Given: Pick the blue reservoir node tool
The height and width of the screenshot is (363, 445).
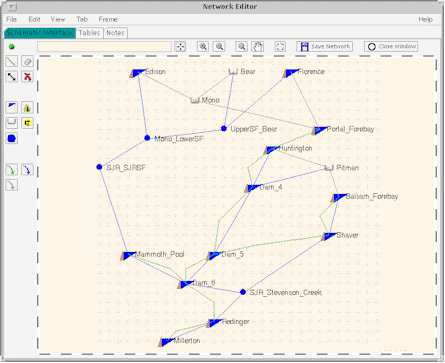Looking at the screenshot, I should click(x=12, y=108).
